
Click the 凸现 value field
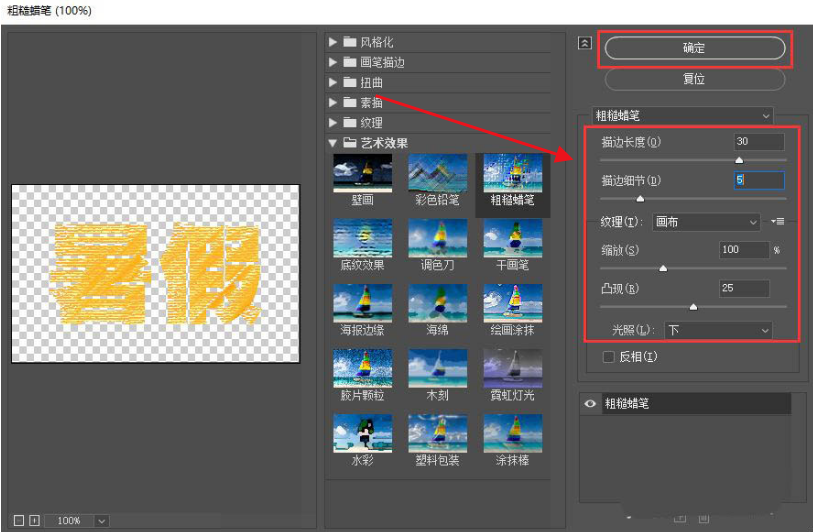[745, 288]
